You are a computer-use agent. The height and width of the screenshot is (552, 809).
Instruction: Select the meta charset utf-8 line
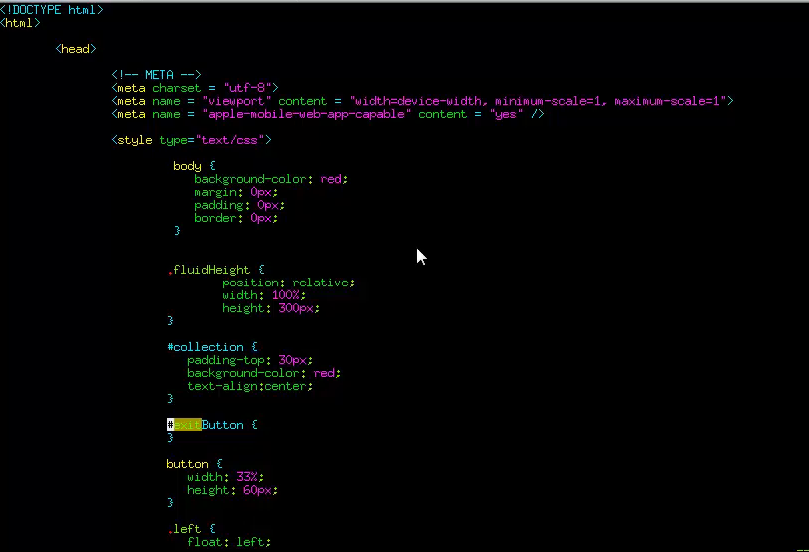point(195,88)
